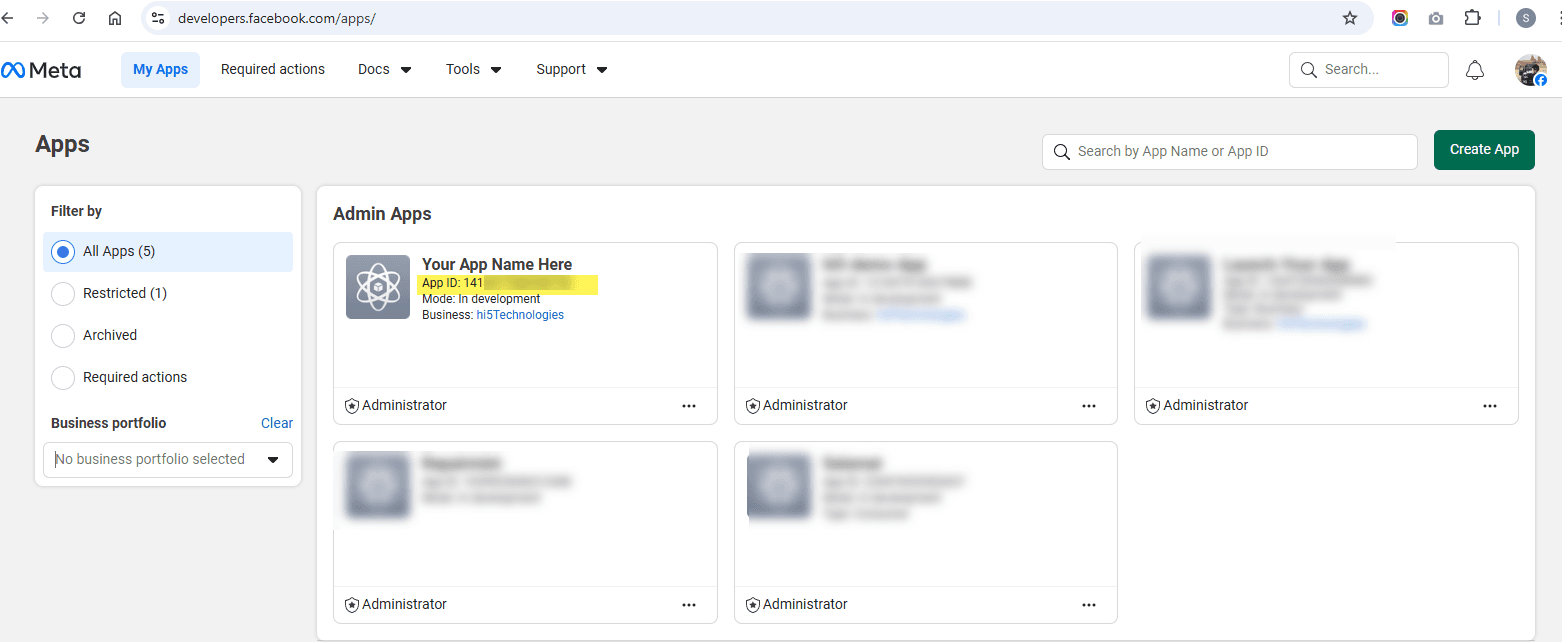Select the All Apps (5) filter
Image resolution: width=1562 pixels, height=642 pixels.
point(63,252)
